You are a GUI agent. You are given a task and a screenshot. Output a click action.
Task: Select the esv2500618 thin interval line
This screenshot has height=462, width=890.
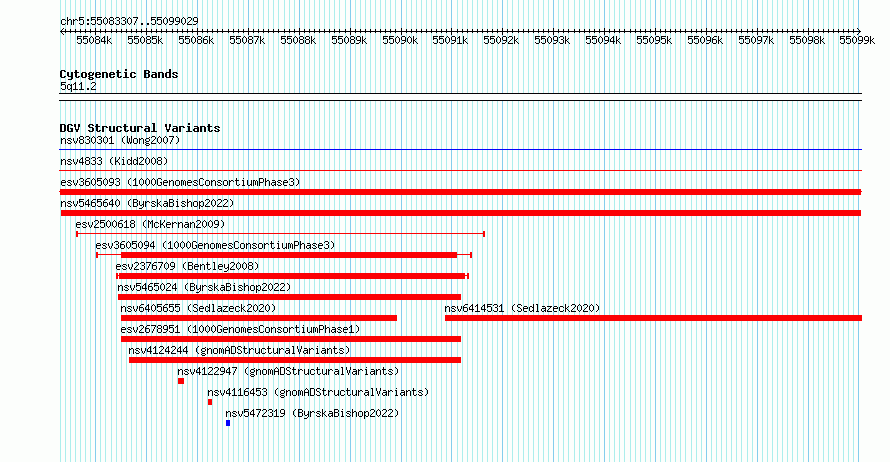280,234
